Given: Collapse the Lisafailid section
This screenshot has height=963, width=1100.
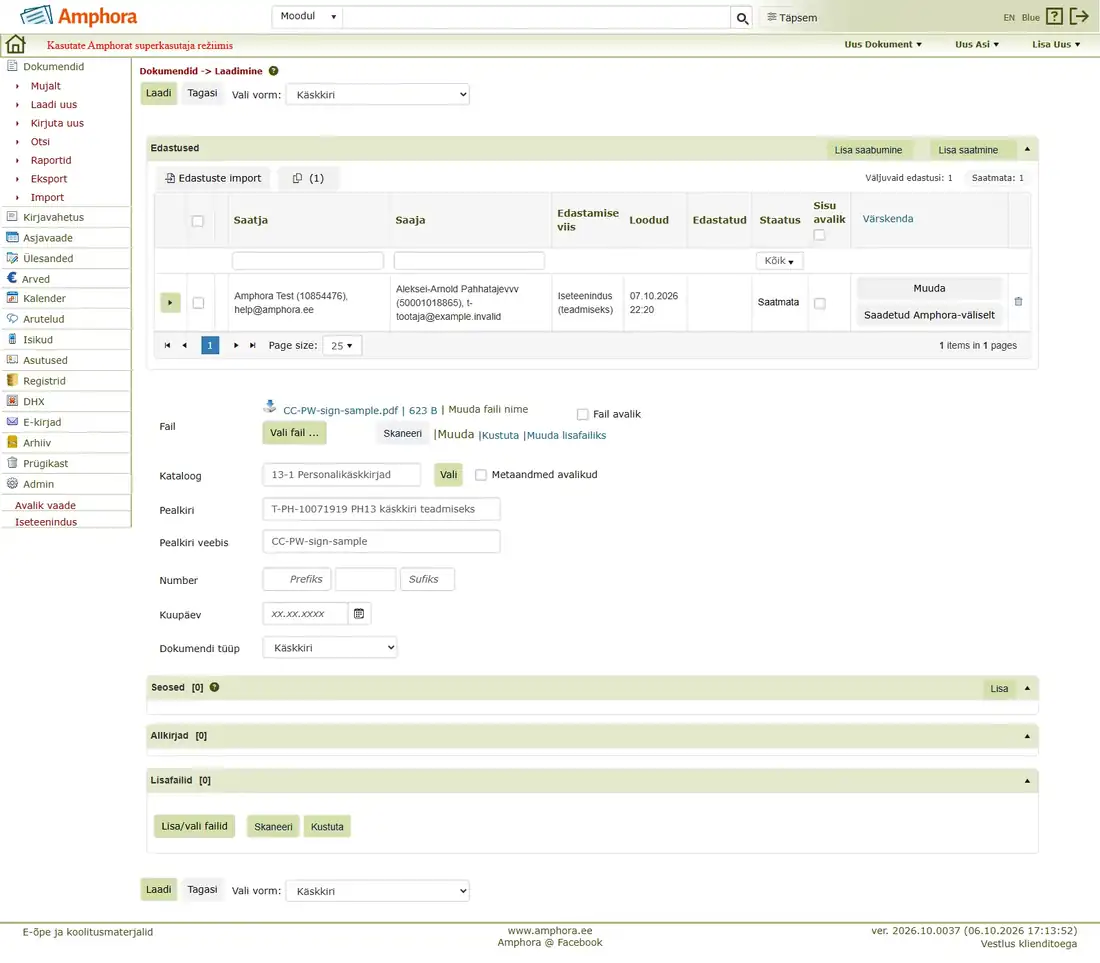Looking at the screenshot, I should point(1027,781).
